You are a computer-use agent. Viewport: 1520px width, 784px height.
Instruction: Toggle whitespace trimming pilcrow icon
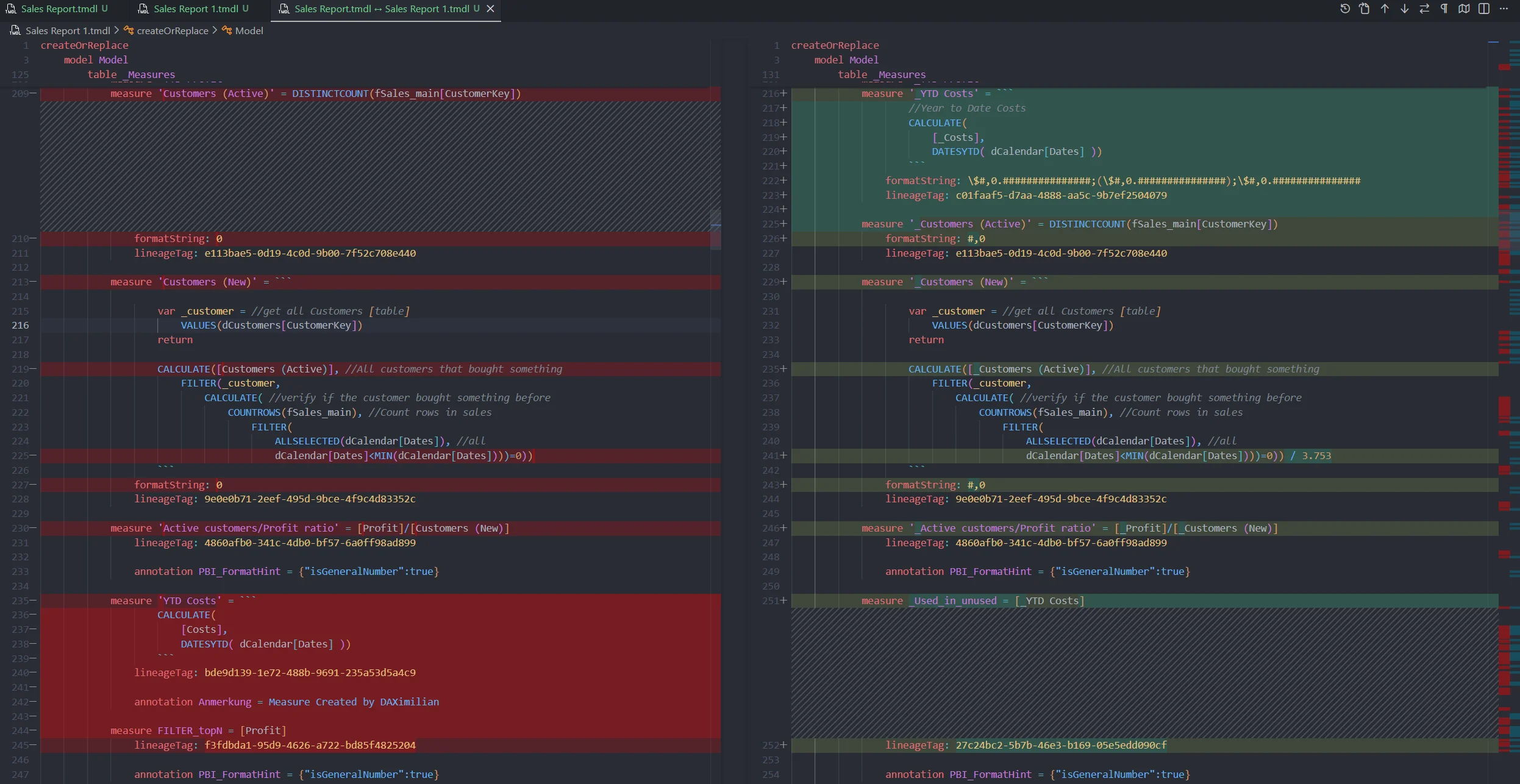pyautogui.click(x=1444, y=9)
